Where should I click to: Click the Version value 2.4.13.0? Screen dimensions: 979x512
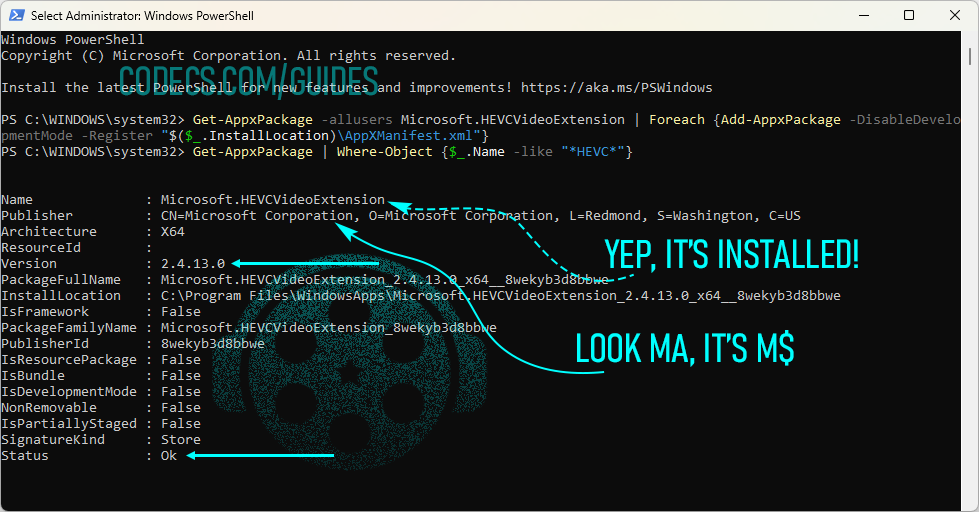pos(193,263)
